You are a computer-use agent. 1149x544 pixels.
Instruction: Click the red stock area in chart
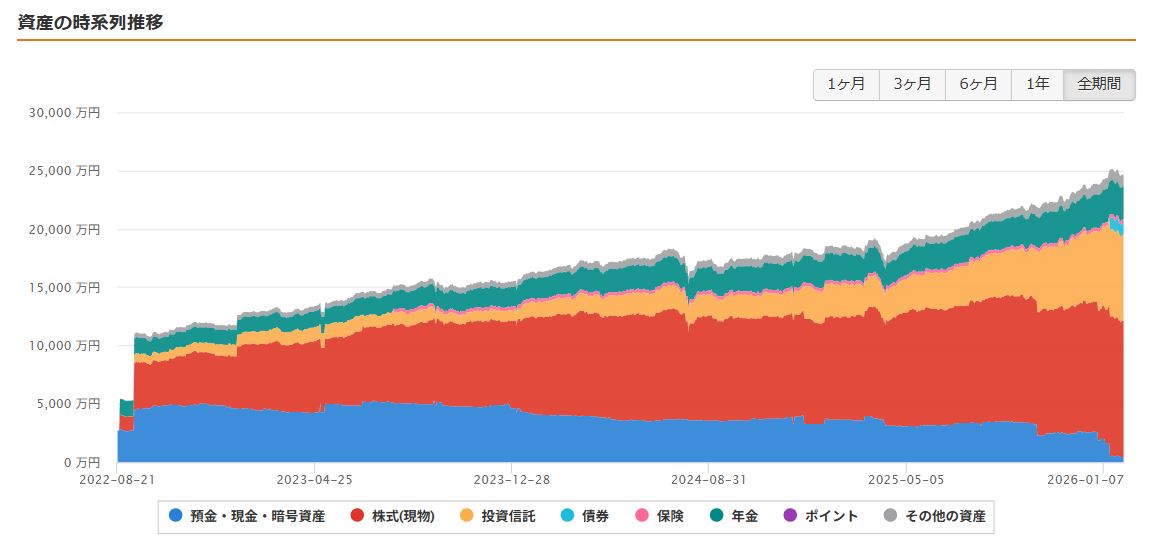[600, 370]
